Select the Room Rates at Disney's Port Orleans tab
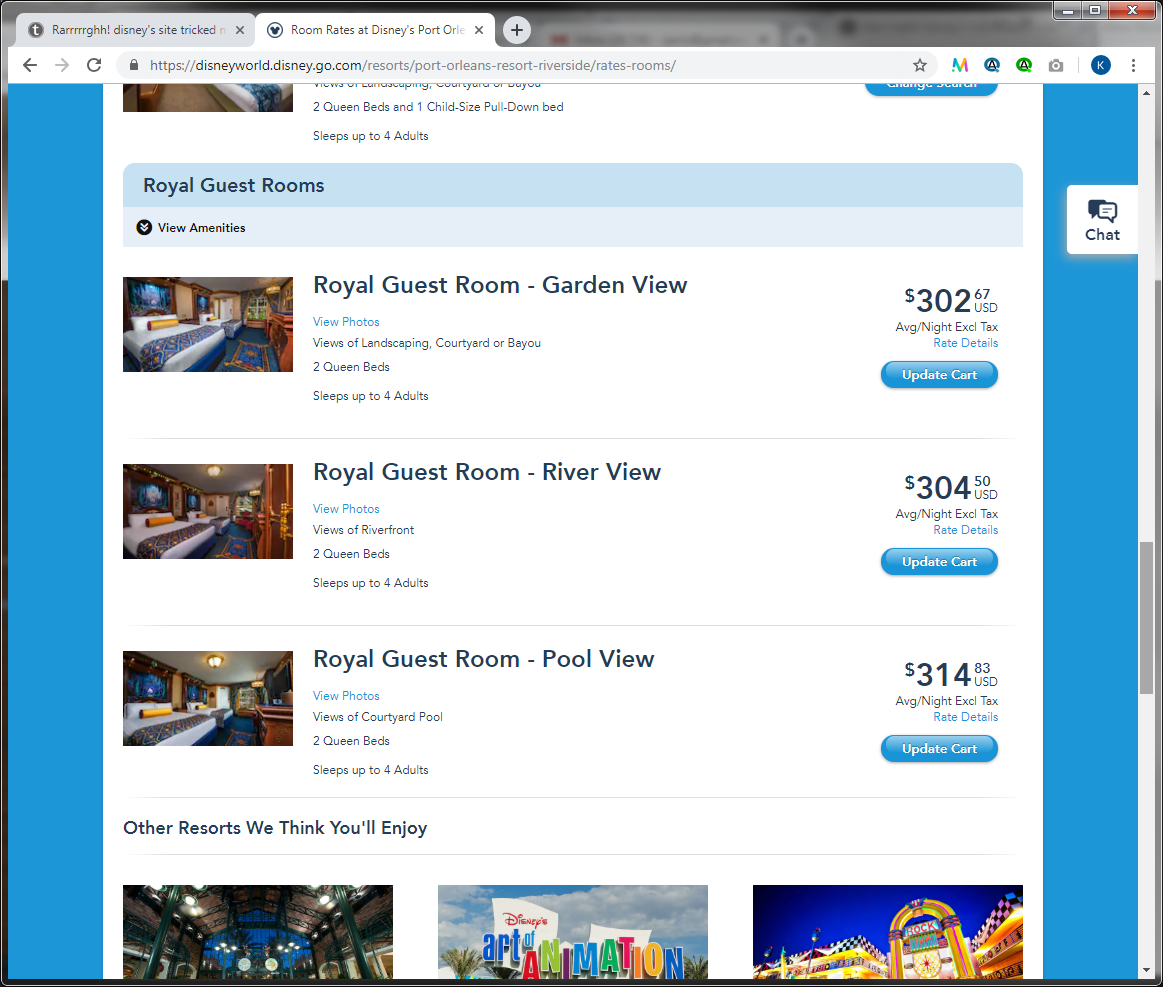1163x987 pixels. pyautogui.click(x=376, y=30)
